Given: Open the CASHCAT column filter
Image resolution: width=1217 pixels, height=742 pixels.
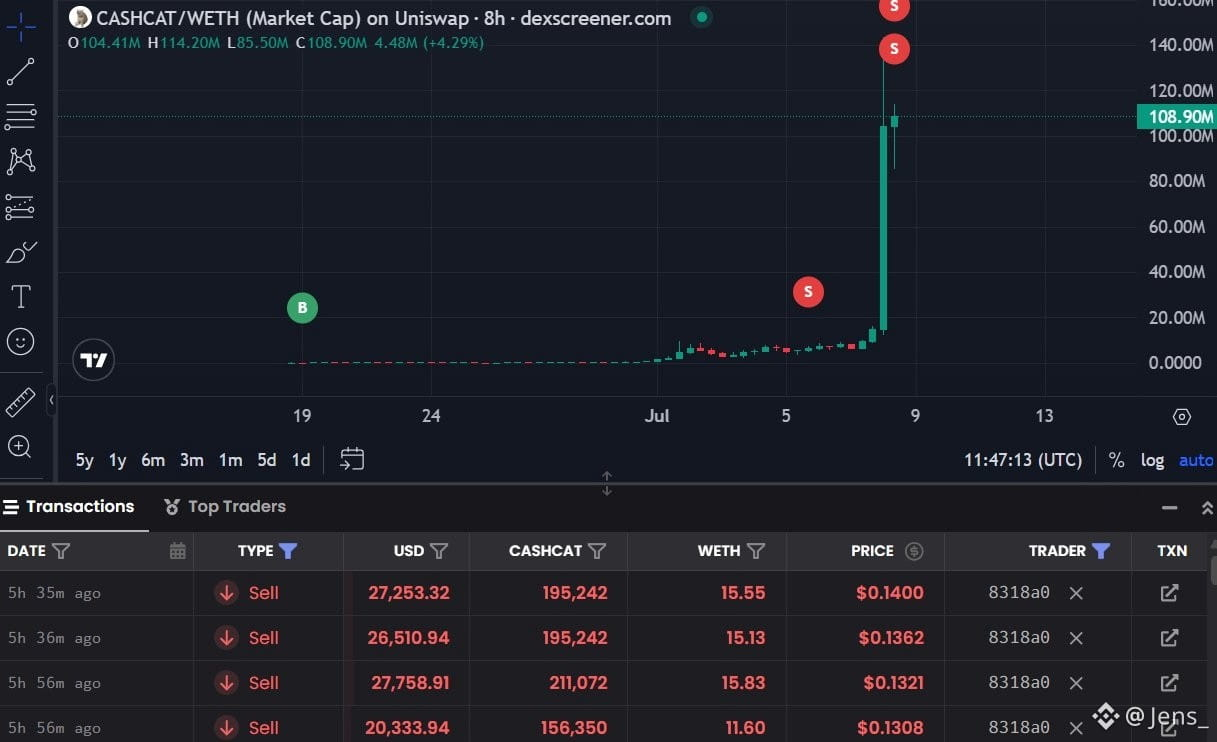Looking at the screenshot, I should (x=597, y=551).
